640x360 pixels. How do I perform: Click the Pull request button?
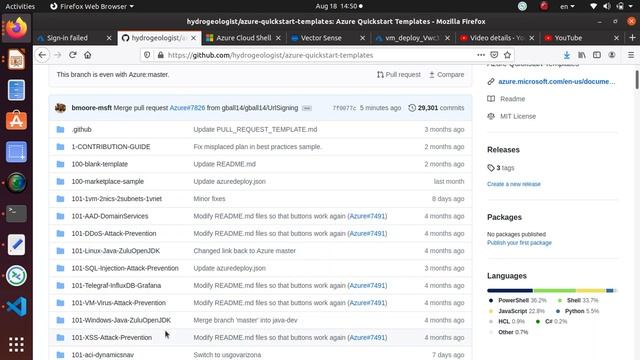coord(399,75)
